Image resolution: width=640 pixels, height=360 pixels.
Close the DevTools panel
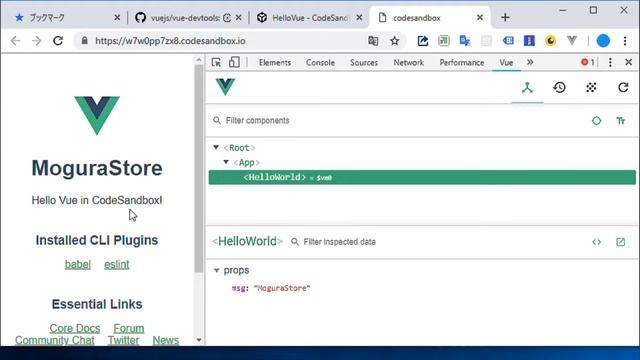(x=629, y=62)
